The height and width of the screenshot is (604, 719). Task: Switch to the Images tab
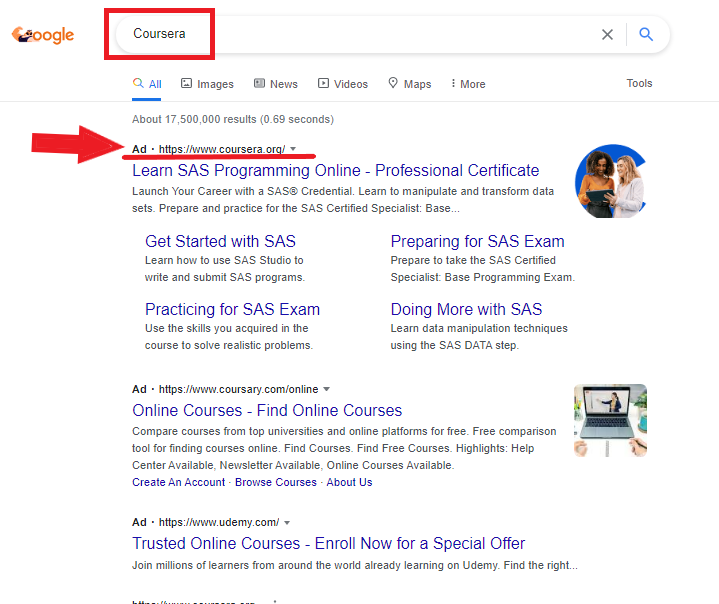coord(207,84)
